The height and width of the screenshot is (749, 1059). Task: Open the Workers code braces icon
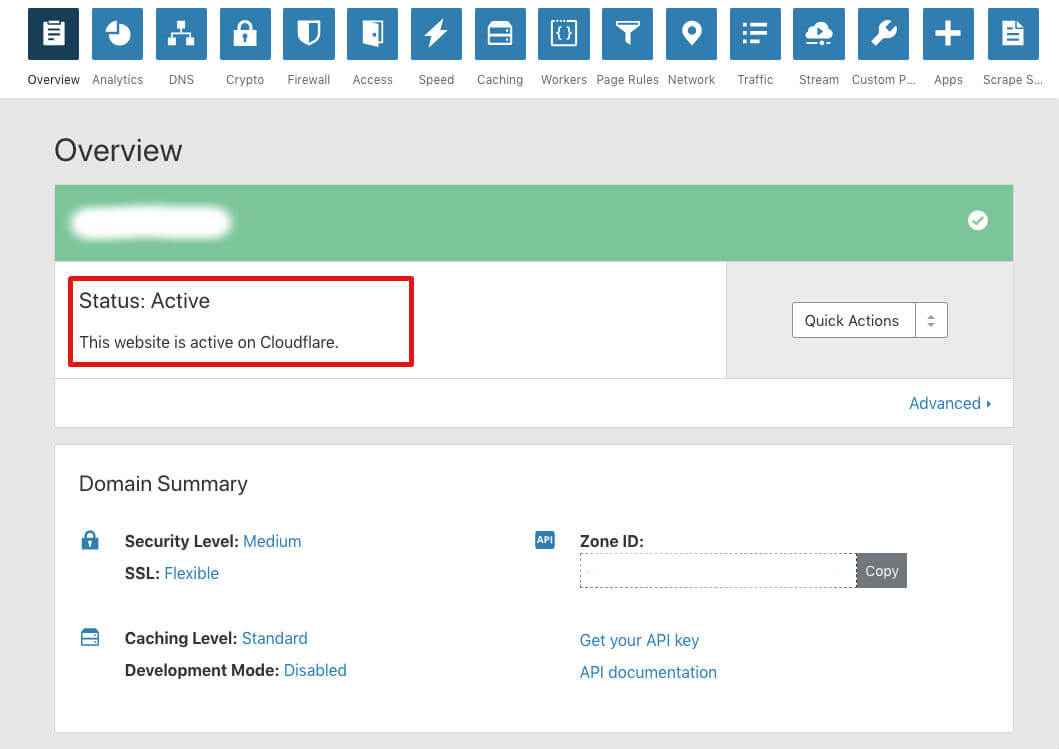click(x=564, y=34)
